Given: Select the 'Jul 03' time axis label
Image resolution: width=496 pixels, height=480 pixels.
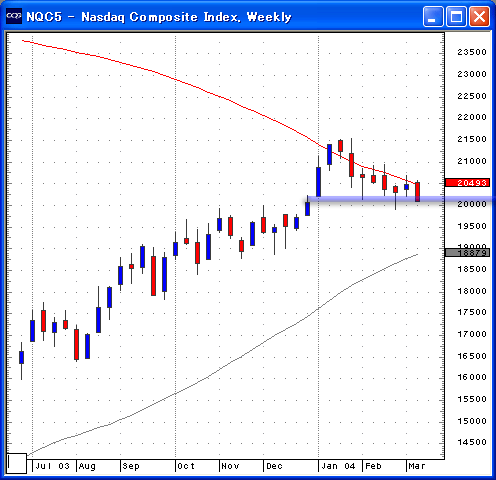Looking at the screenshot, I should [52, 466].
